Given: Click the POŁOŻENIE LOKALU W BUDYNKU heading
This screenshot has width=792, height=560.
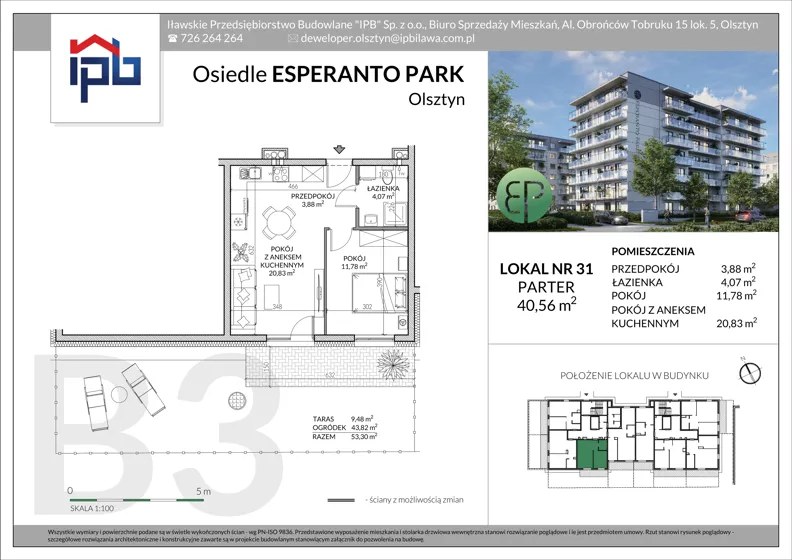Looking at the screenshot, I should 634,376.
